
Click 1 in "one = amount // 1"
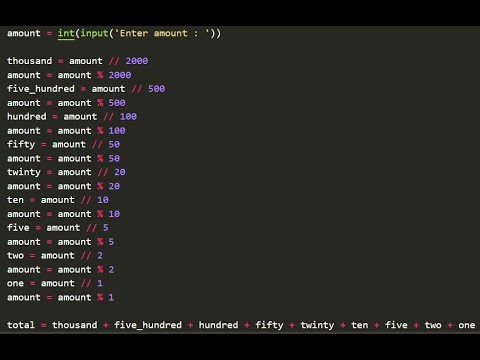click(x=100, y=283)
